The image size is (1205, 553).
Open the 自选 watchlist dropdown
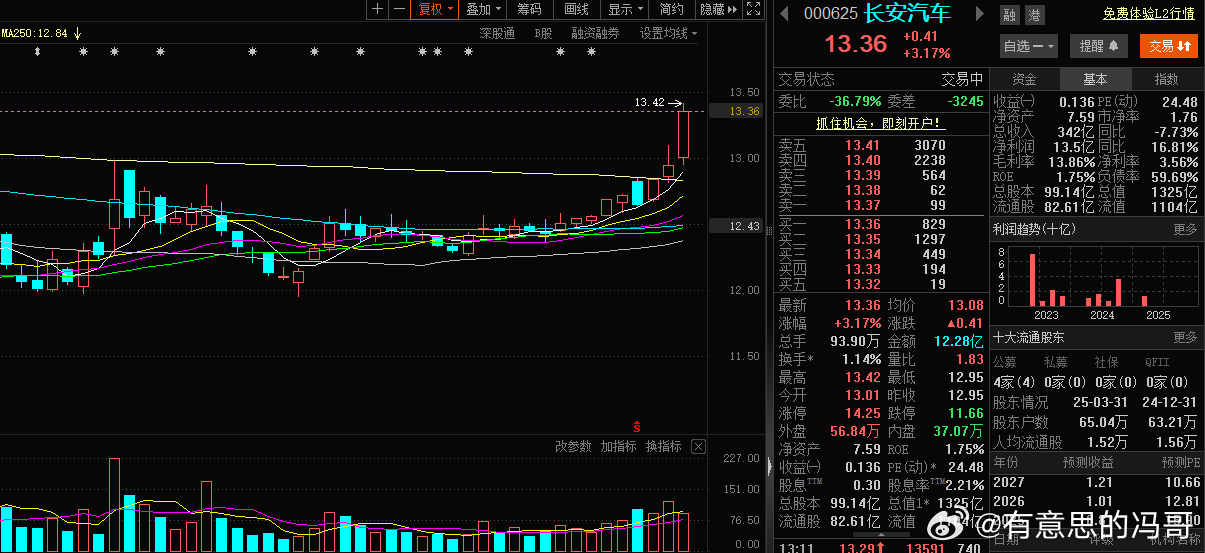tap(1028, 46)
